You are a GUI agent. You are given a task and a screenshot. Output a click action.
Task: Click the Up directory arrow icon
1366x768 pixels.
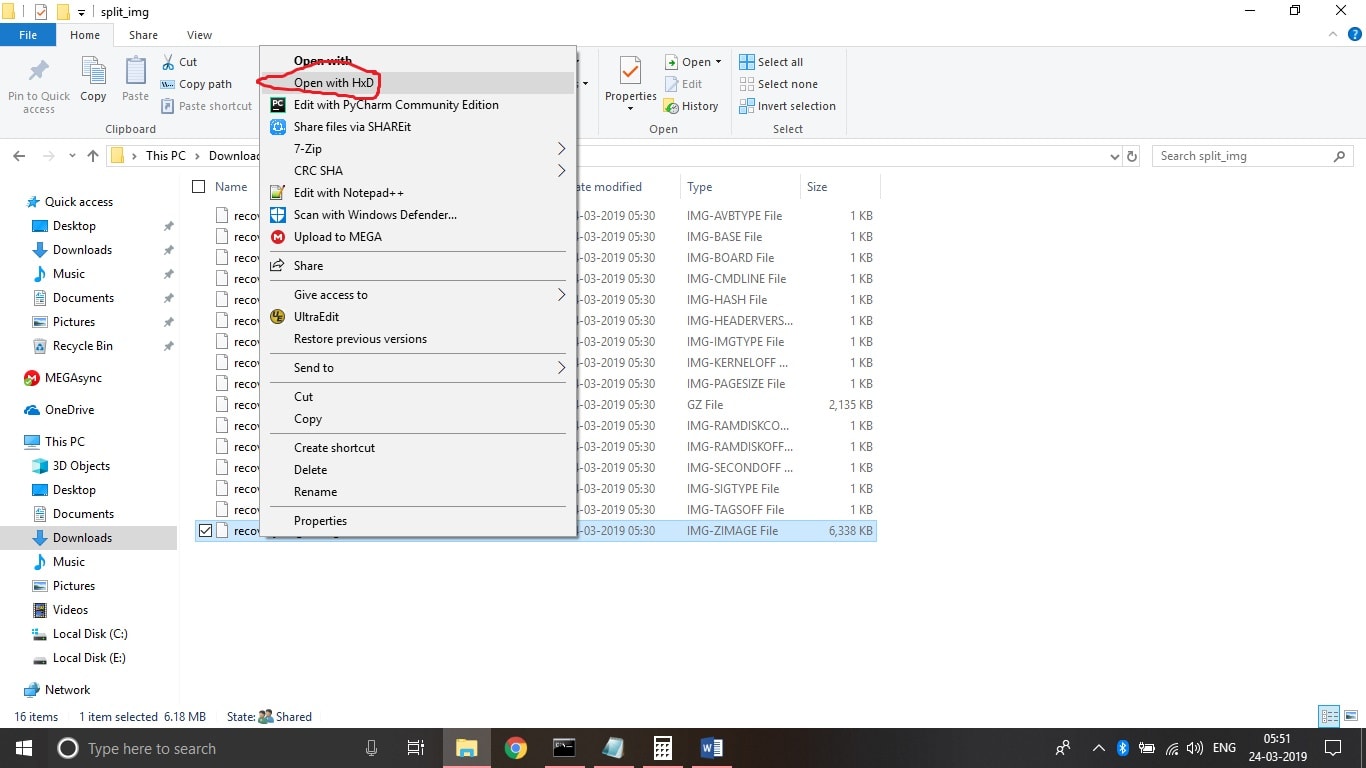point(93,156)
